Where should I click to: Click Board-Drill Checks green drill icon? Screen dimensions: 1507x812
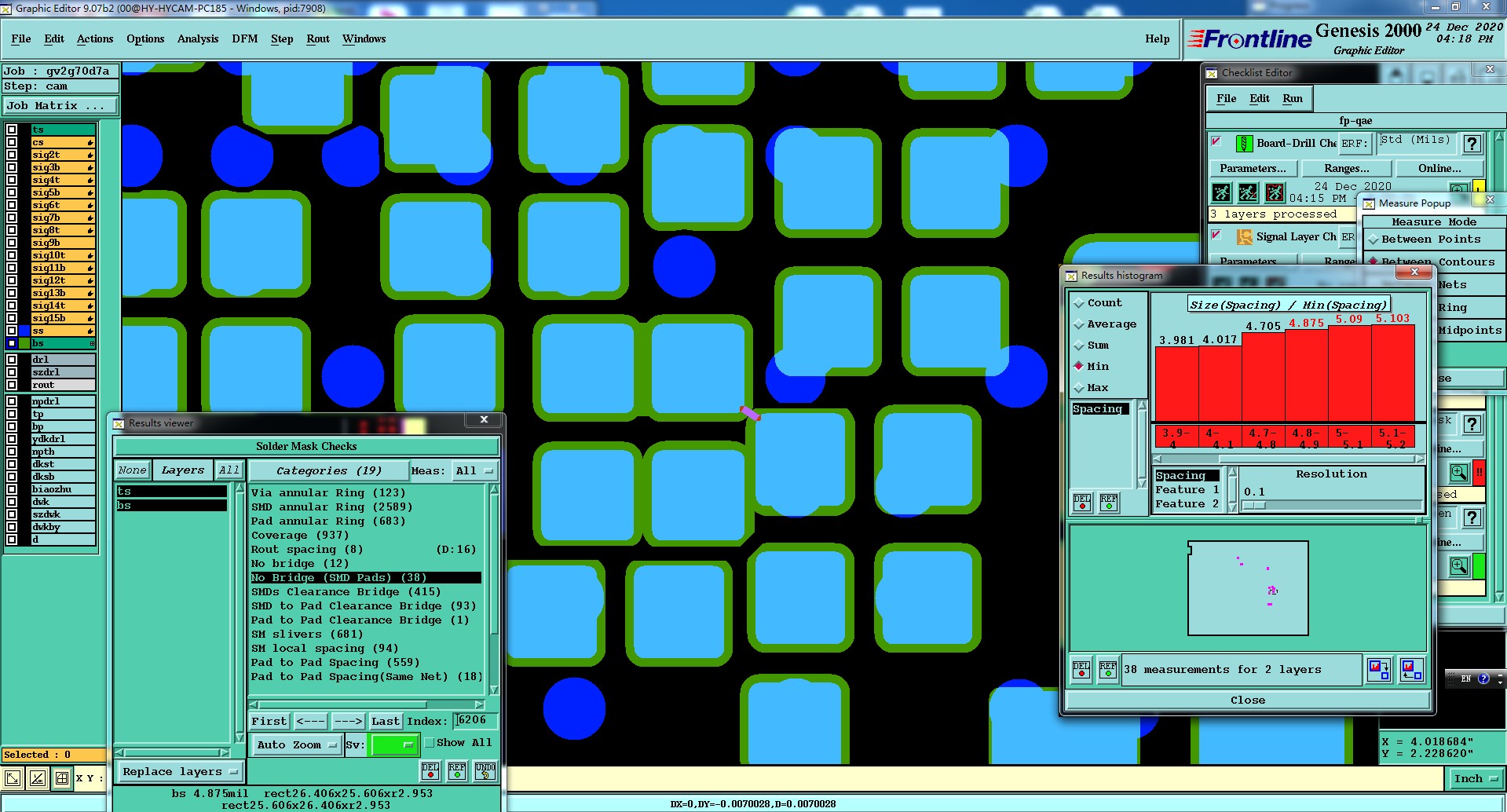[x=1244, y=144]
